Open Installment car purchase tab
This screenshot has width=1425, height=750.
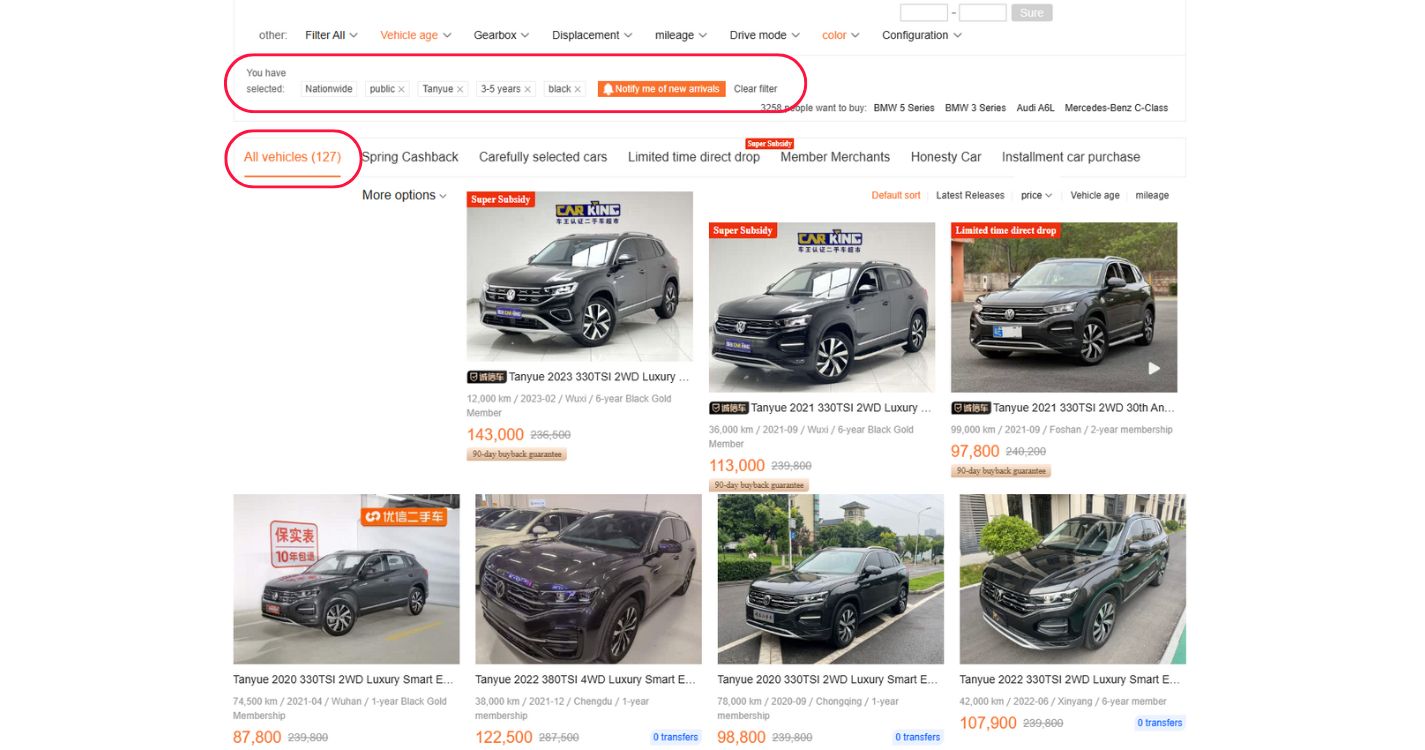click(1071, 157)
